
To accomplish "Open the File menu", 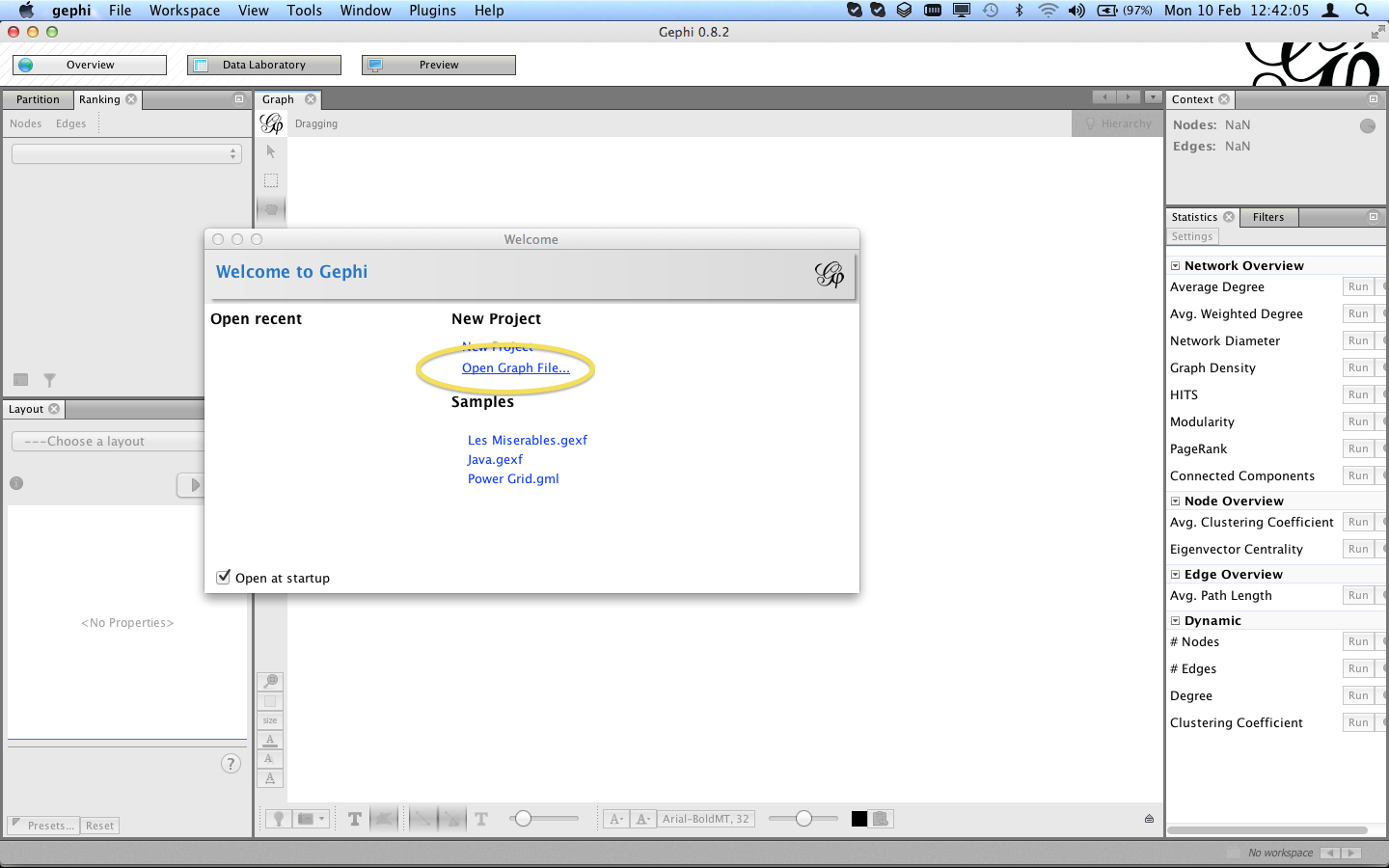I will tap(121, 10).
